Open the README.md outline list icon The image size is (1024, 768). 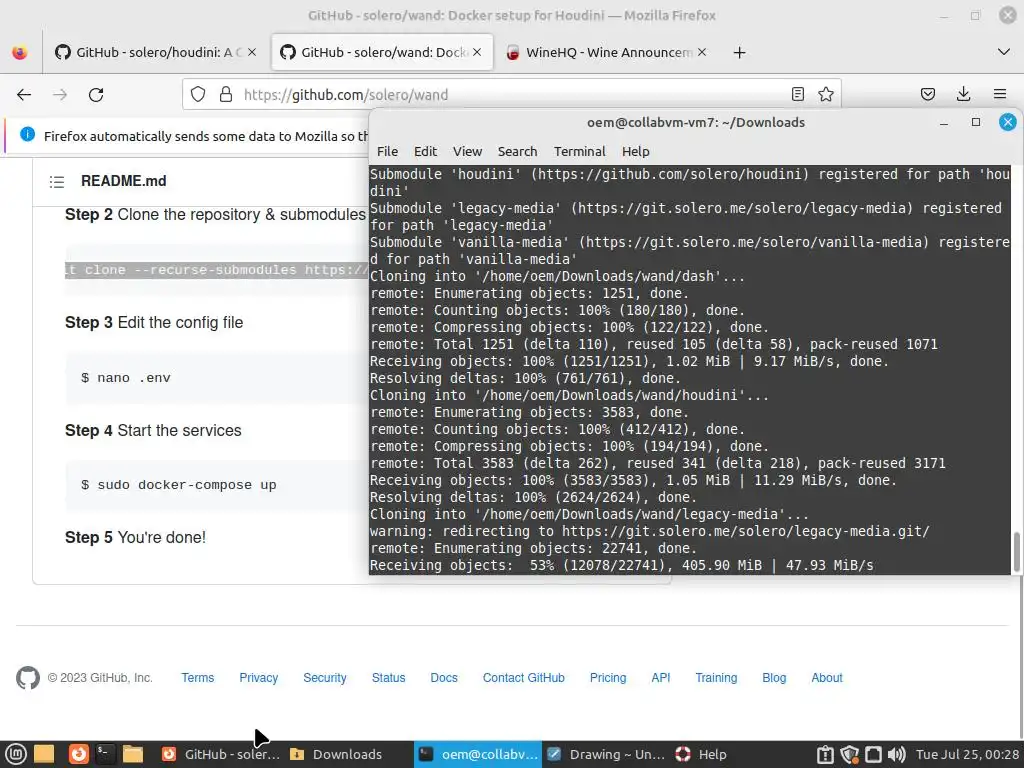click(57, 182)
